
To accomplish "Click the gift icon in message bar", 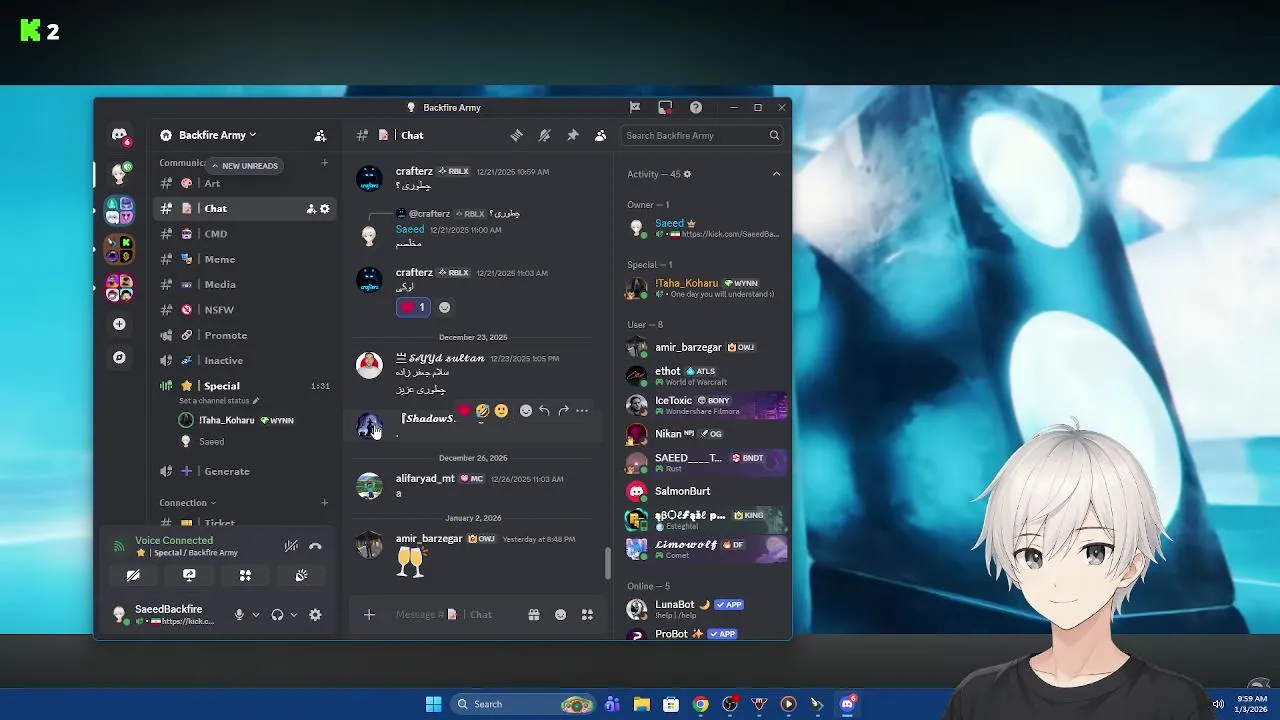I will coord(534,615).
